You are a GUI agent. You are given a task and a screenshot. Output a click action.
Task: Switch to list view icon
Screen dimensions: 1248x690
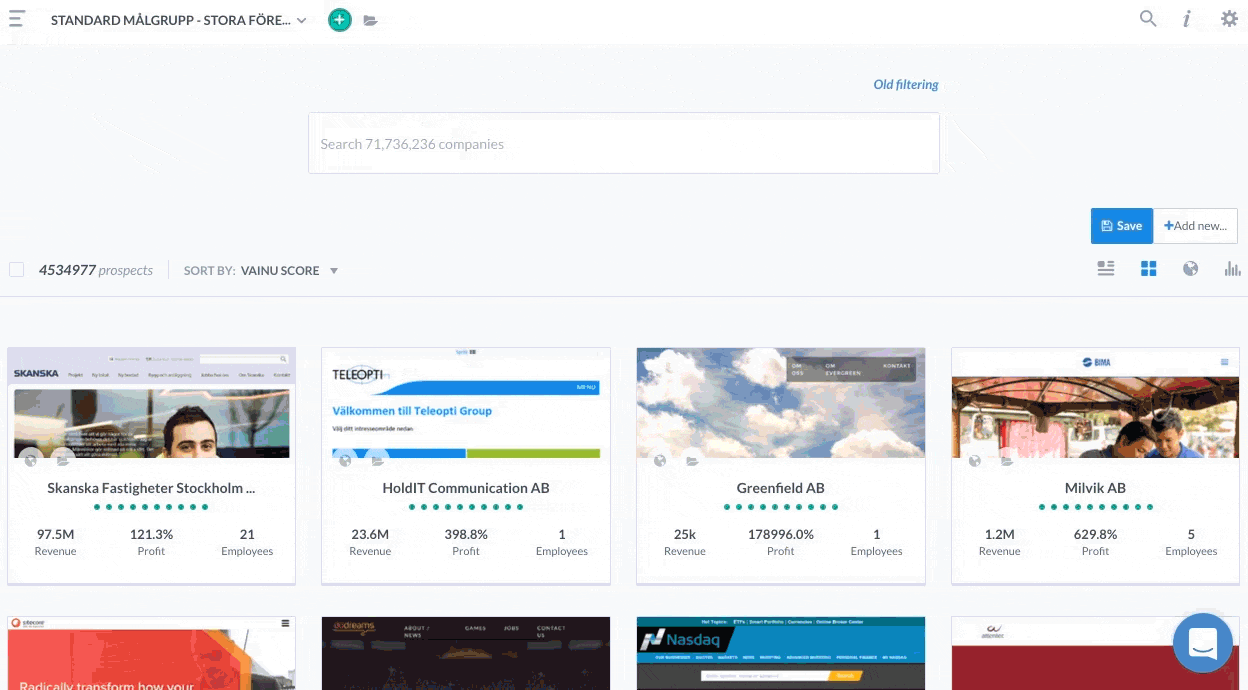click(1105, 269)
